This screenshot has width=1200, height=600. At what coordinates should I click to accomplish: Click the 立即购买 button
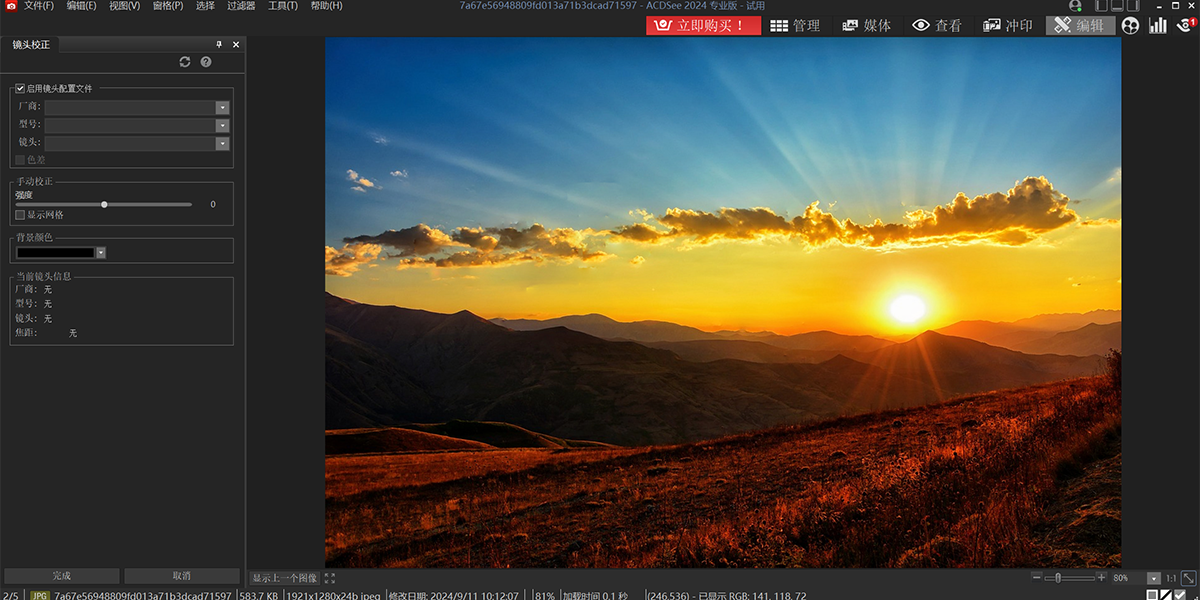pos(704,26)
